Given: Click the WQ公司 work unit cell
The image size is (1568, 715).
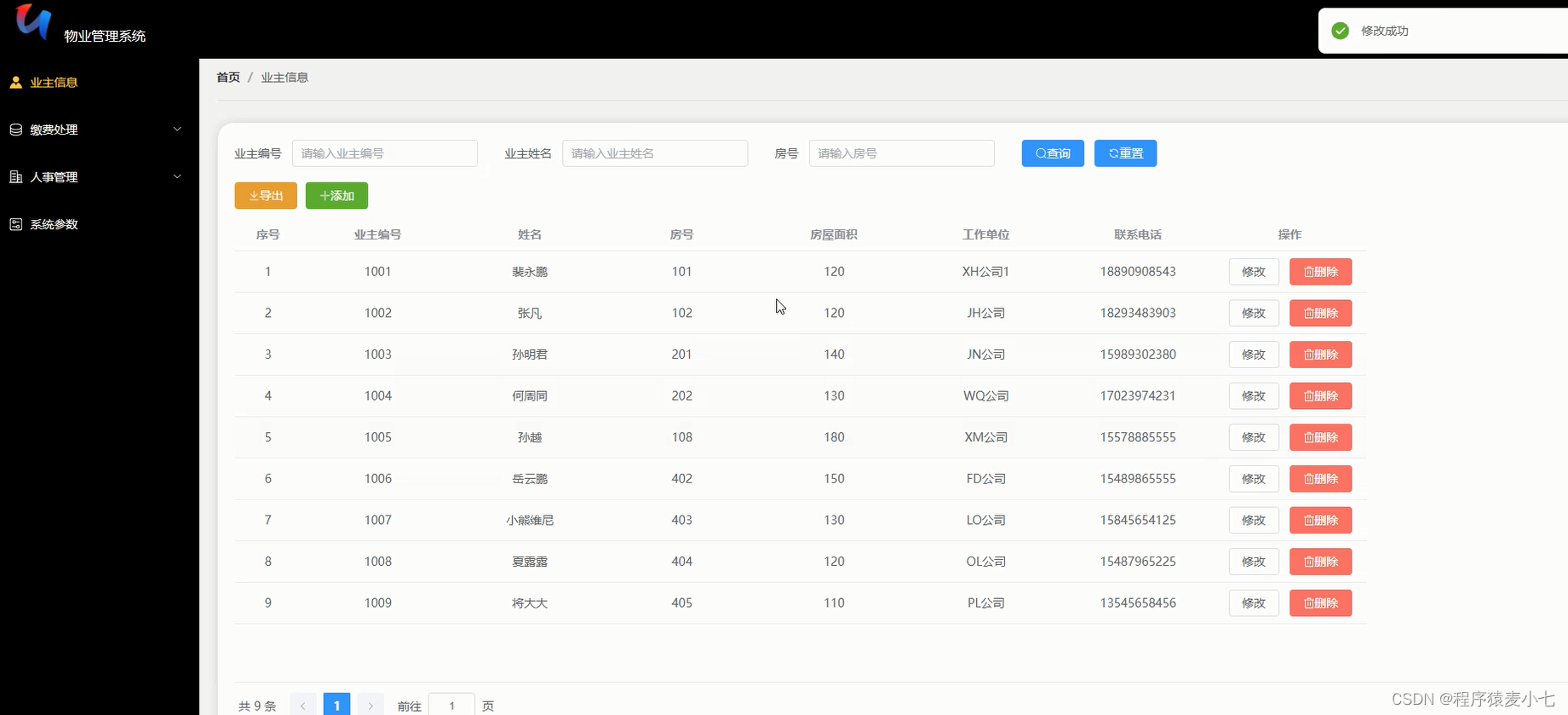Looking at the screenshot, I should (x=986, y=396).
